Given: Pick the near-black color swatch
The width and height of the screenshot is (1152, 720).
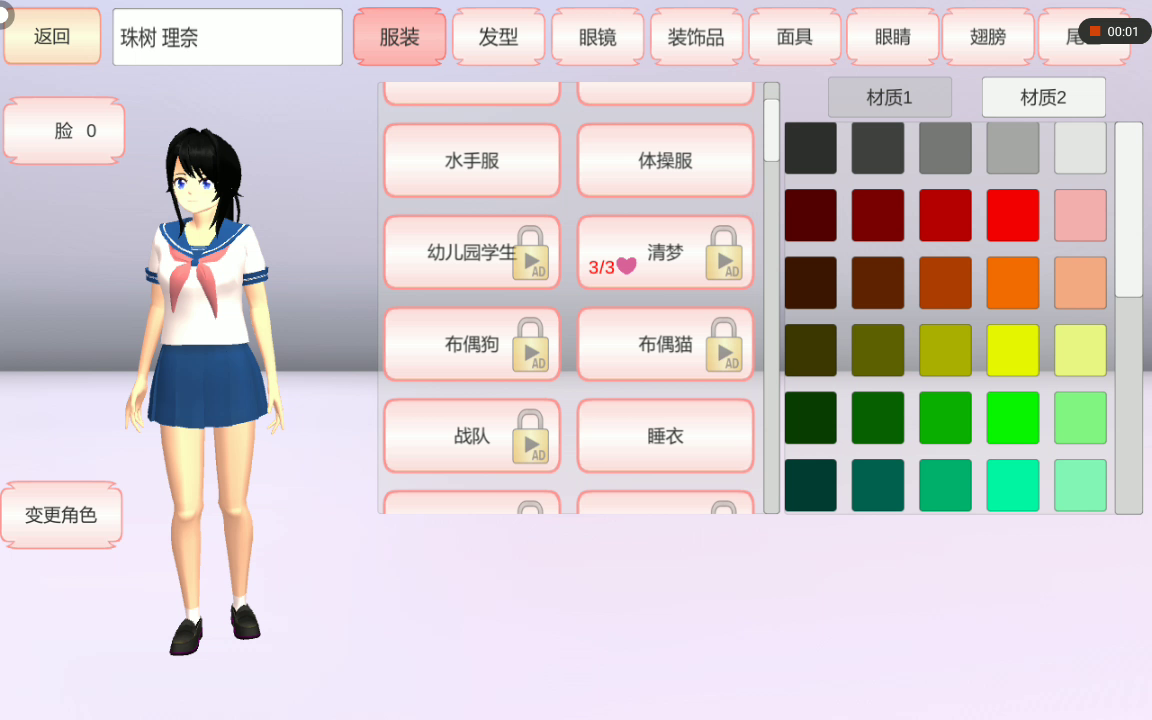Looking at the screenshot, I should pyautogui.click(x=810, y=148).
